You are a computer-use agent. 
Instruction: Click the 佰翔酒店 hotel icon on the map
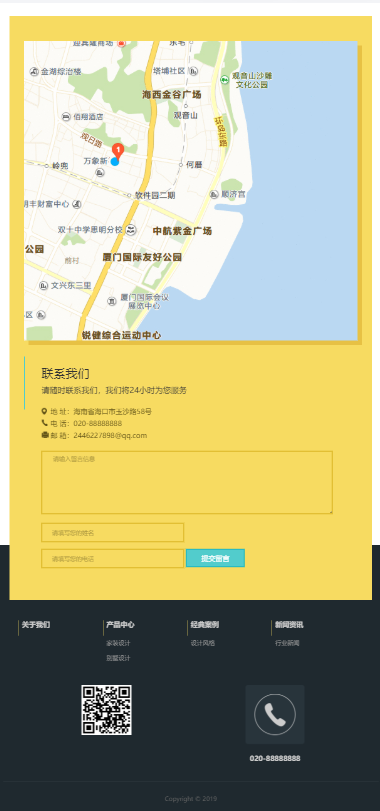pyautogui.click(x=66, y=117)
